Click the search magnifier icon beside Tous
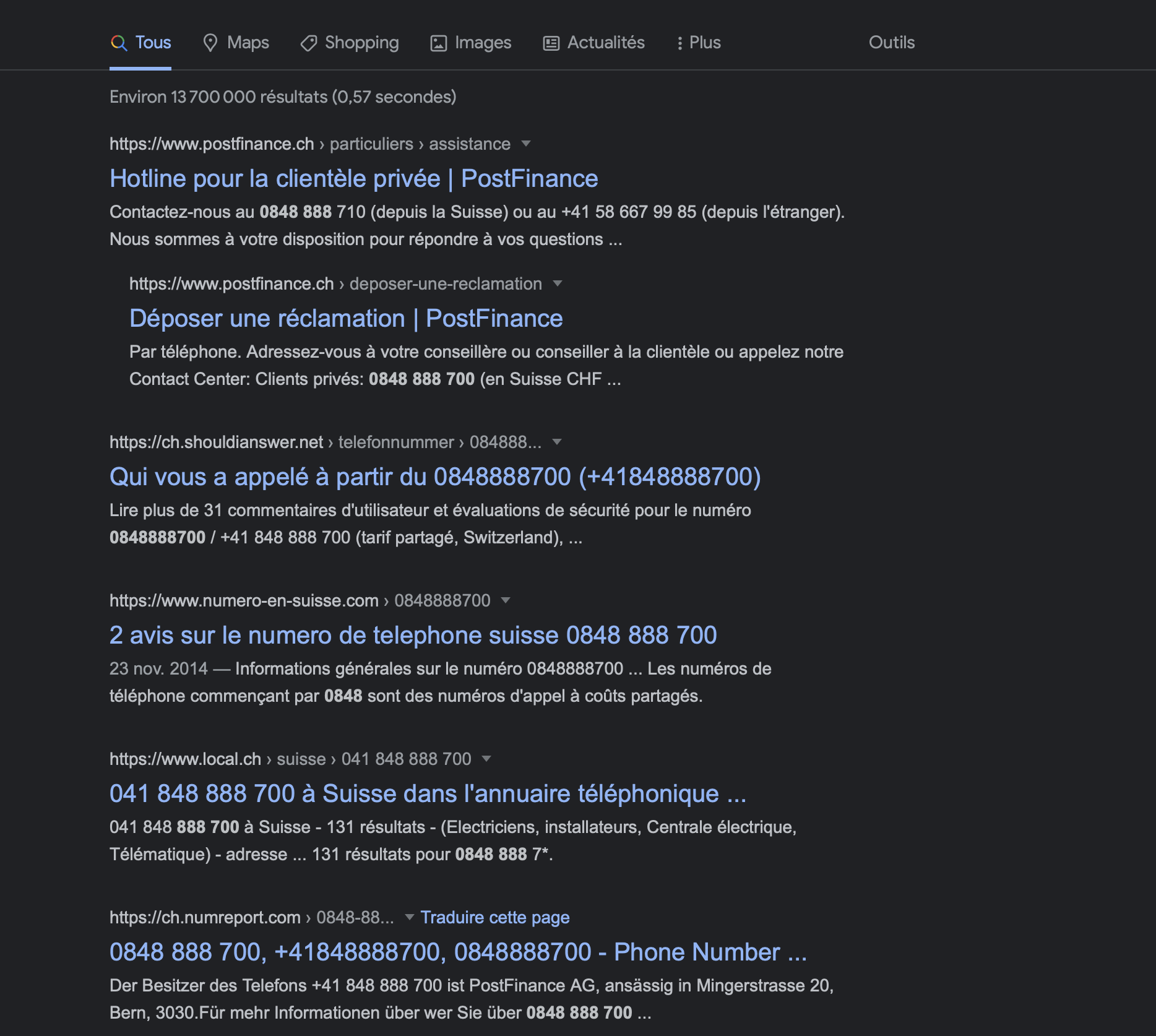The image size is (1156, 1036). click(x=119, y=43)
